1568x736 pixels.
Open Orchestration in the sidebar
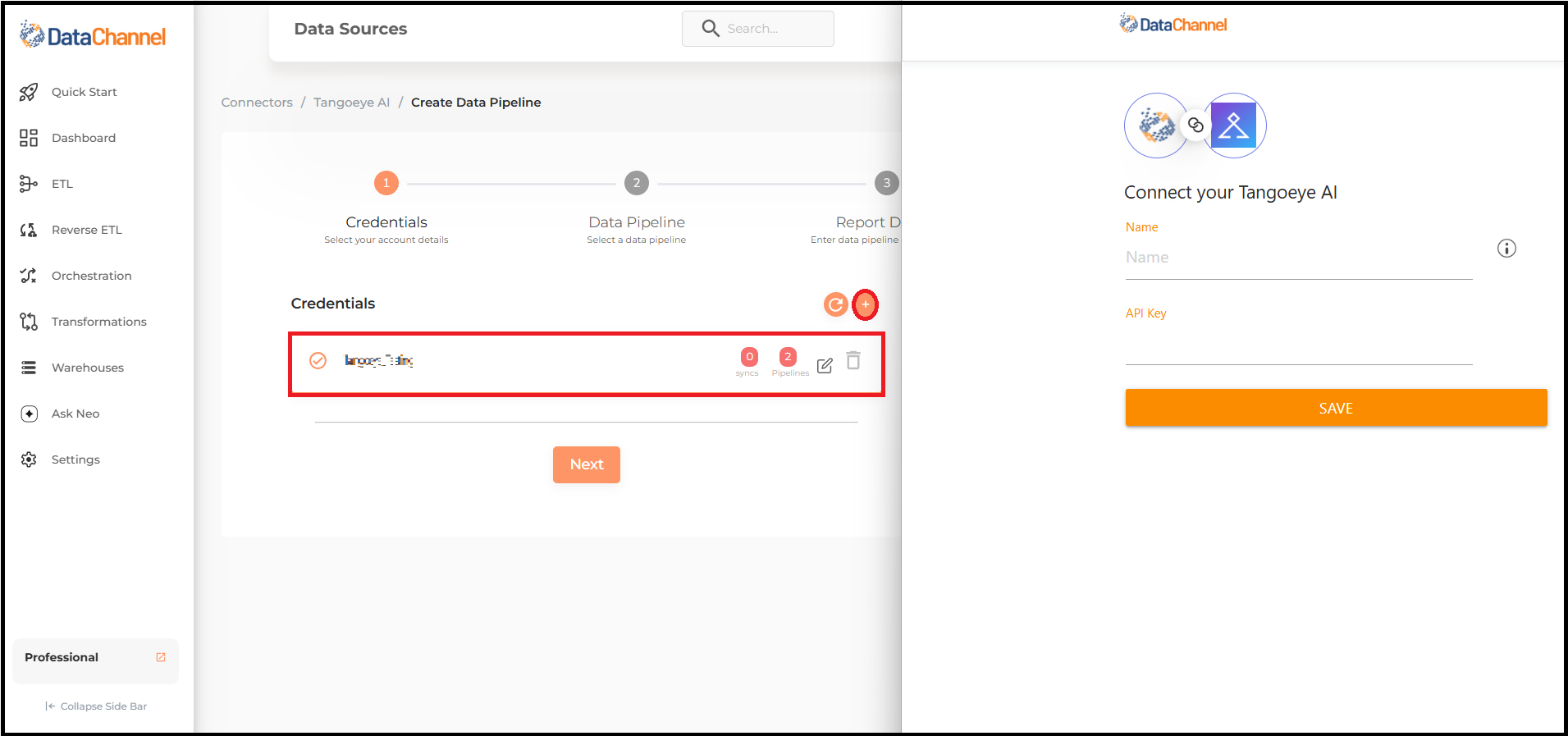(91, 276)
